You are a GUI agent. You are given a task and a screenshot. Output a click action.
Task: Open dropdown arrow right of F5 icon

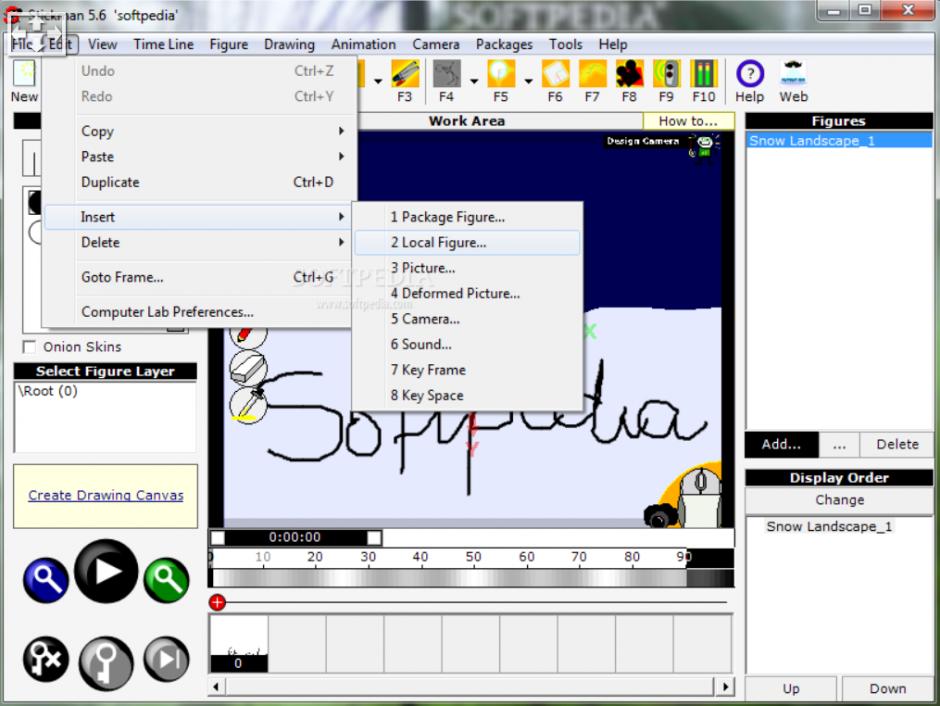pos(528,81)
